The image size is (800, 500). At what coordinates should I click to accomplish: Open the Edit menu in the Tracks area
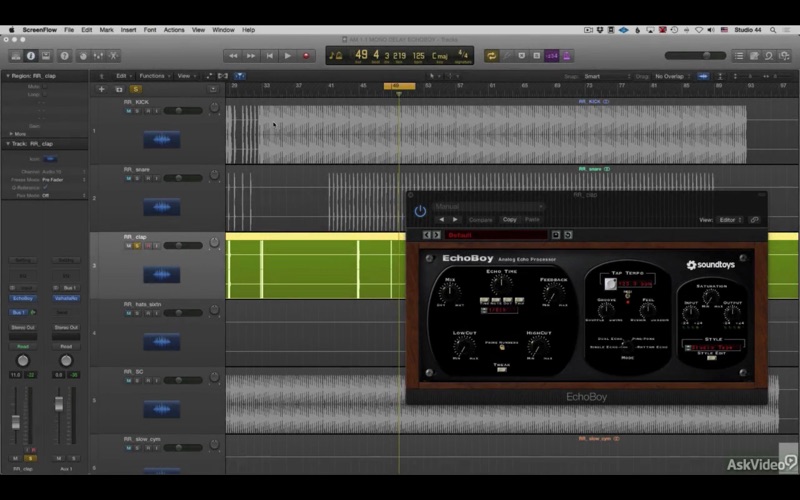pos(123,76)
